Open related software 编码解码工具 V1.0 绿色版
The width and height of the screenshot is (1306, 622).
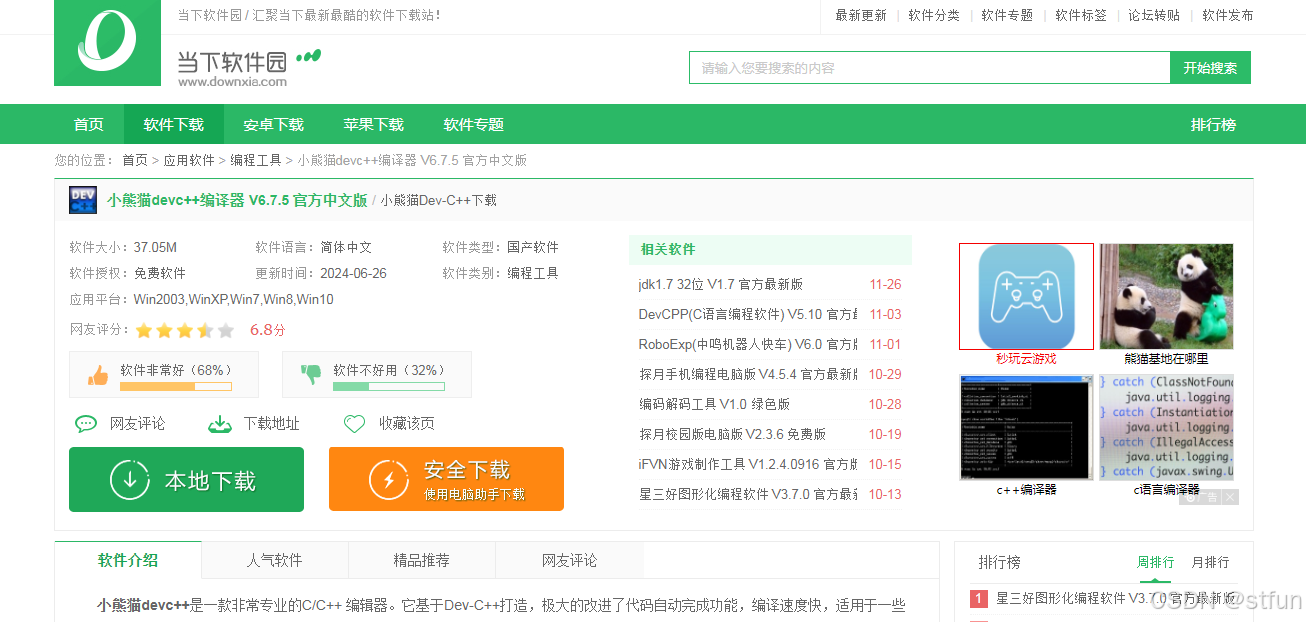(714, 404)
